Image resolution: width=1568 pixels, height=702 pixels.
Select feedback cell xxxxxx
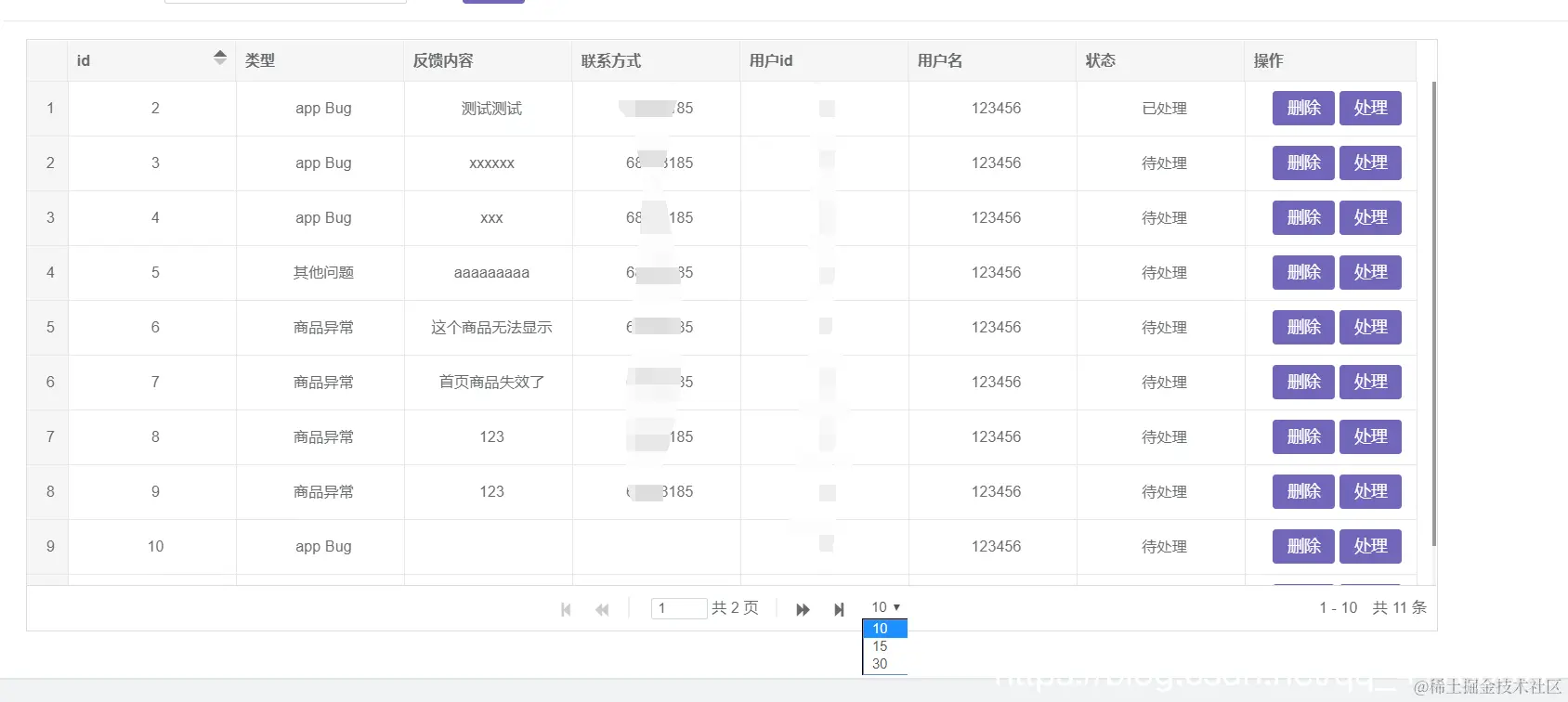[489, 163]
